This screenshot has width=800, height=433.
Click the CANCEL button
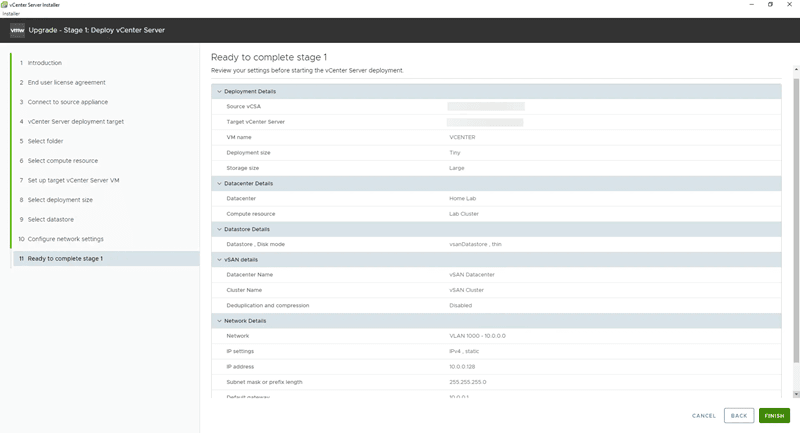pyautogui.click(x=704, y=416)
